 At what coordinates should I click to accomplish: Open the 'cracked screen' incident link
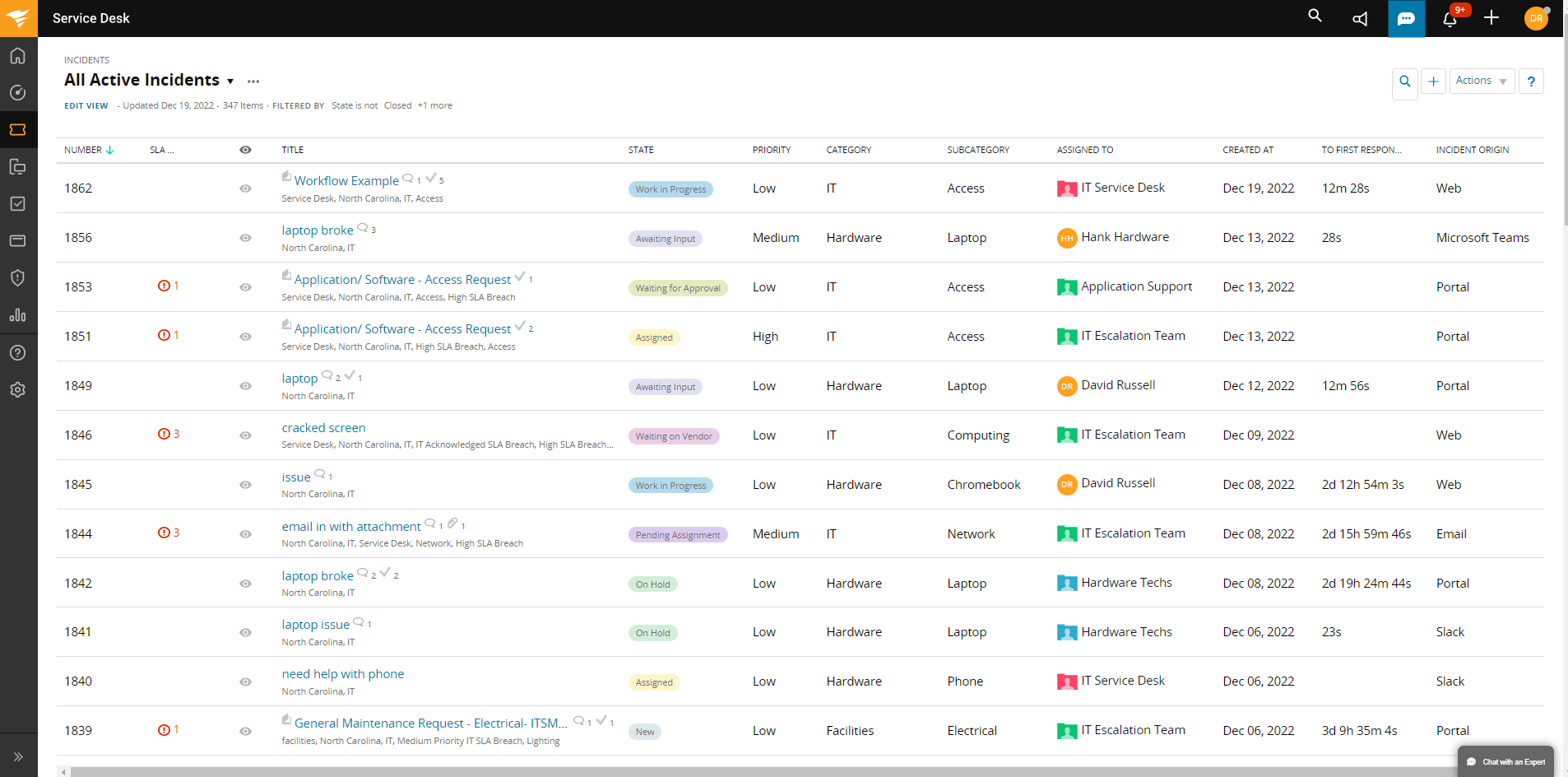pos(323,428)
